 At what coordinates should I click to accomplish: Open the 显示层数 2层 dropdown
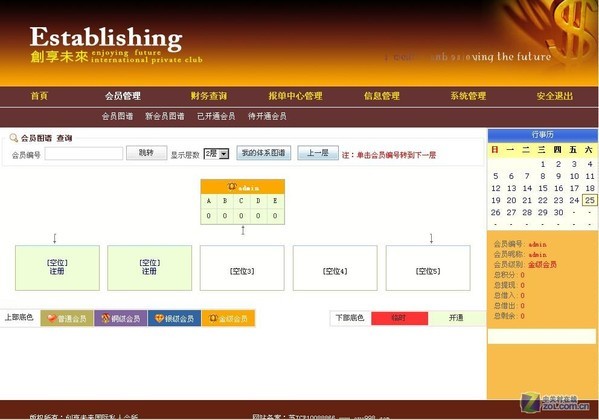click(x=216, y=154)
